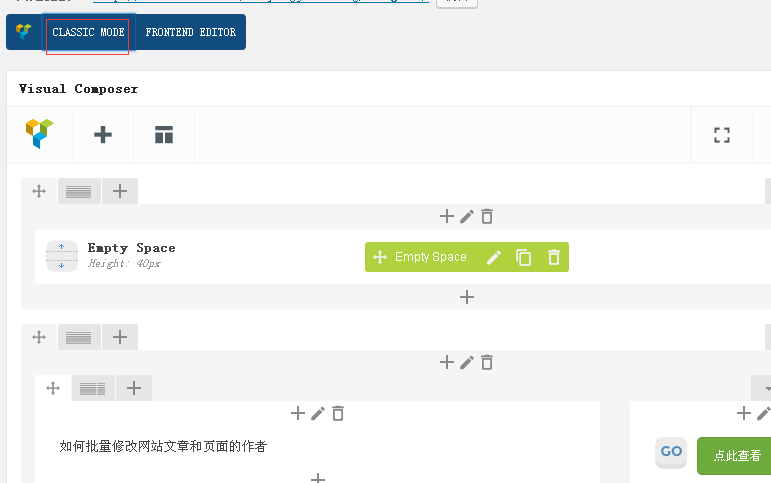Delete the second row's column
Image resolution: width=771 pixels, height=483 pixels.
(487, 362)
